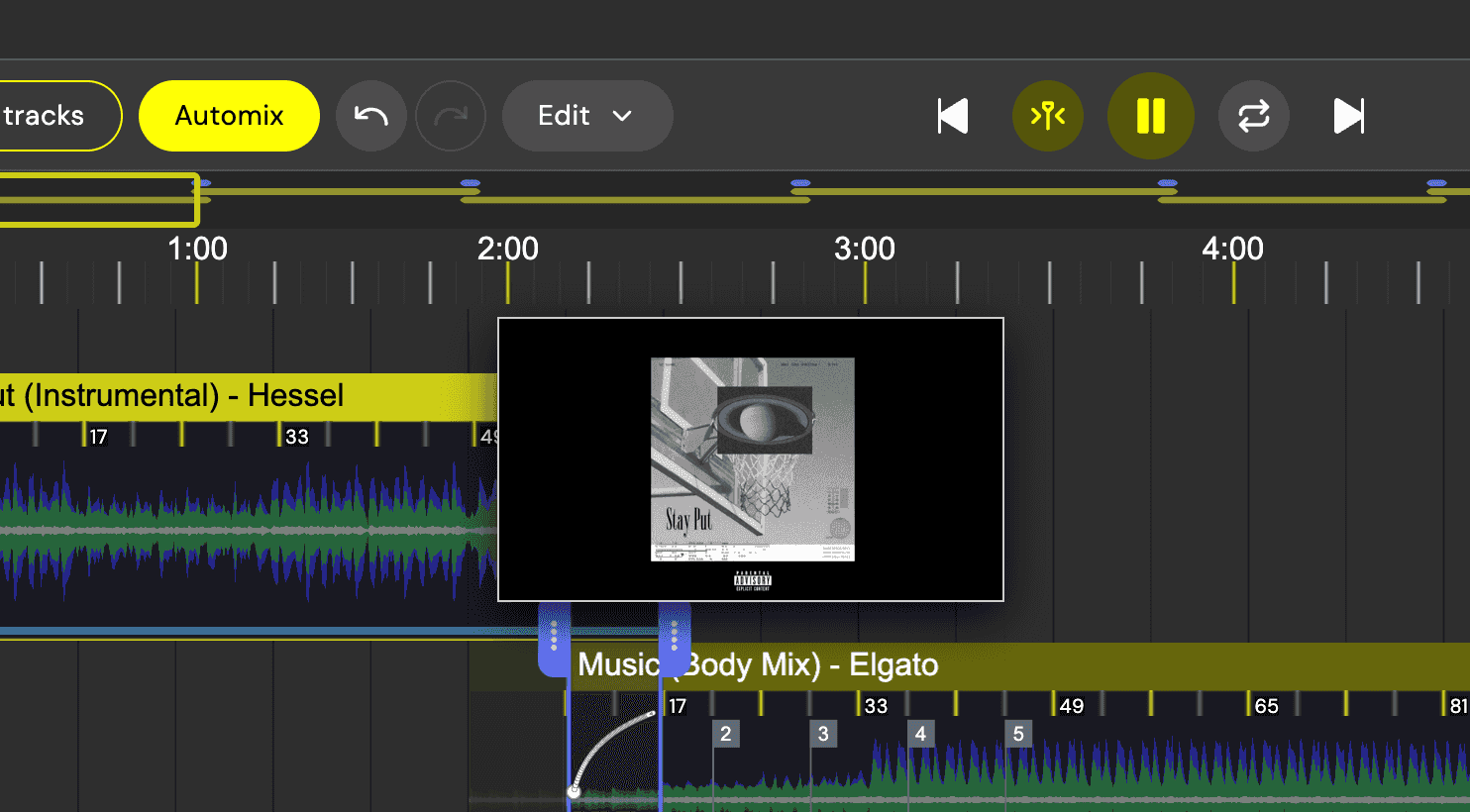Toggle loop repeat mode off or on
1470x812 pixels.
pos(1253,116)
